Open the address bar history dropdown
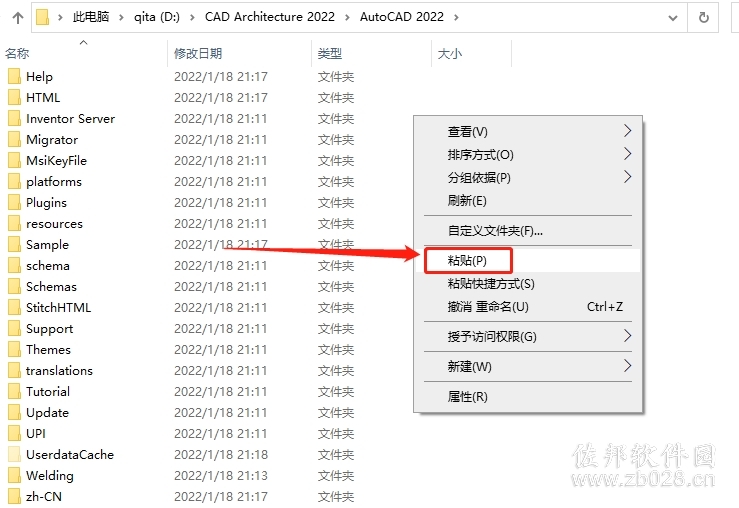This screenshot has height=508, width=739. coord(673,18)
